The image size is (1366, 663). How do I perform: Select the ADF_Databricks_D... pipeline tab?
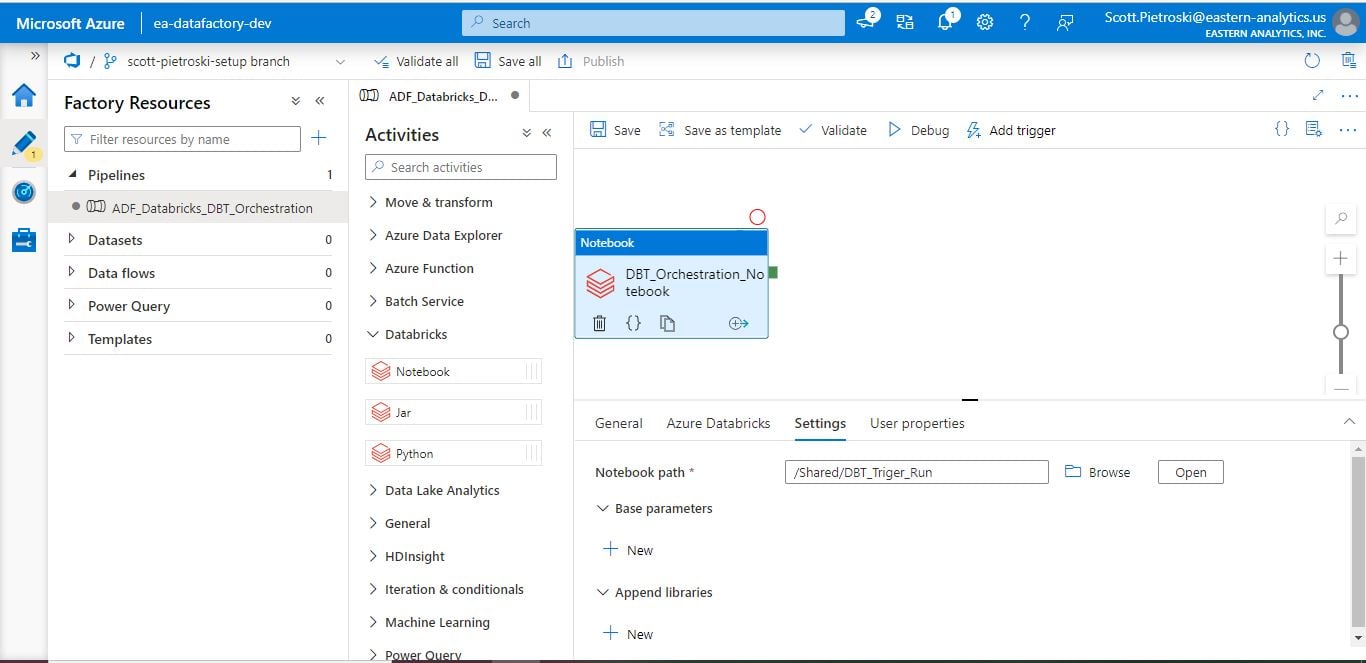[439, 96]
